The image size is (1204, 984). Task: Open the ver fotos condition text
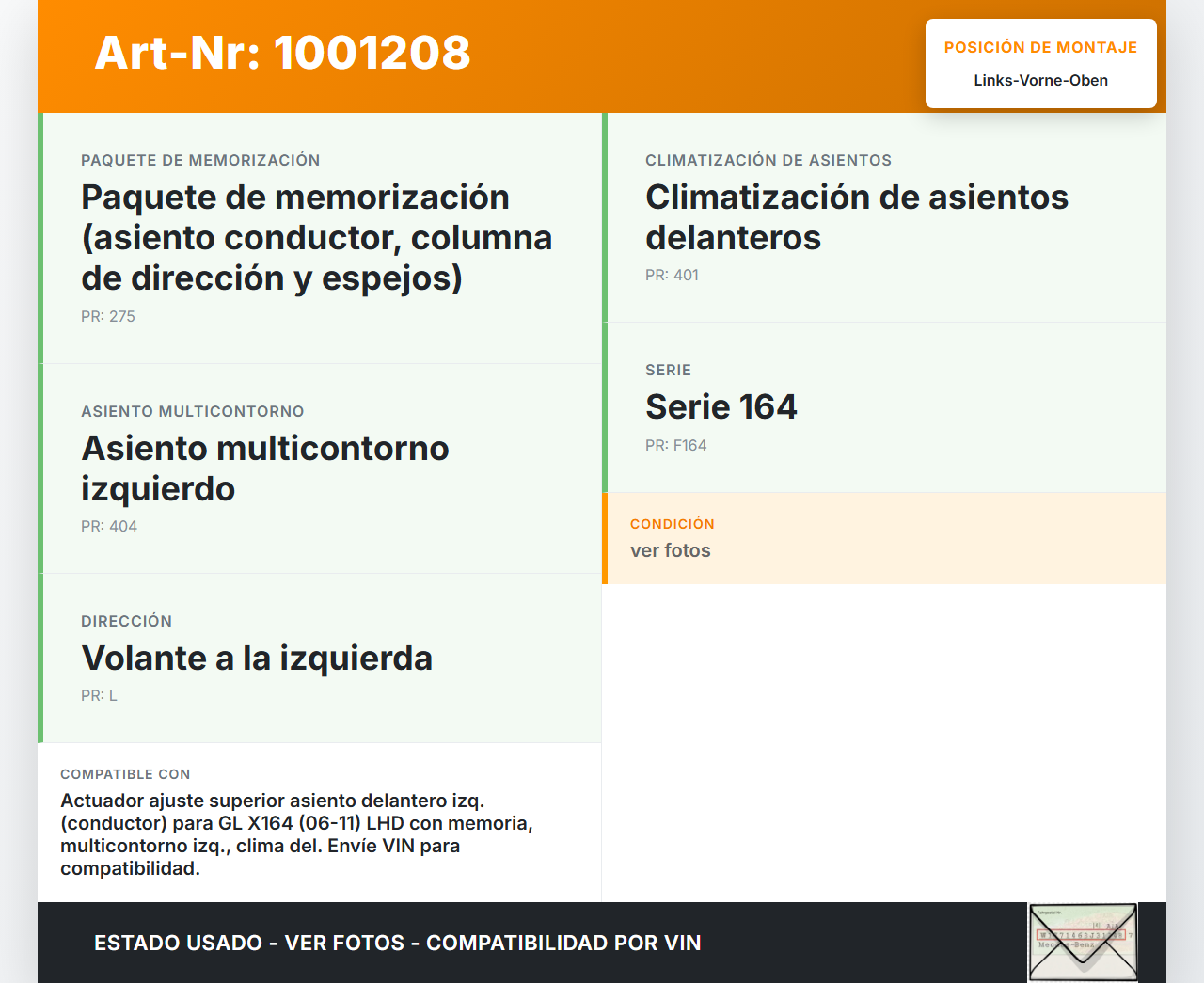[670, 551]
